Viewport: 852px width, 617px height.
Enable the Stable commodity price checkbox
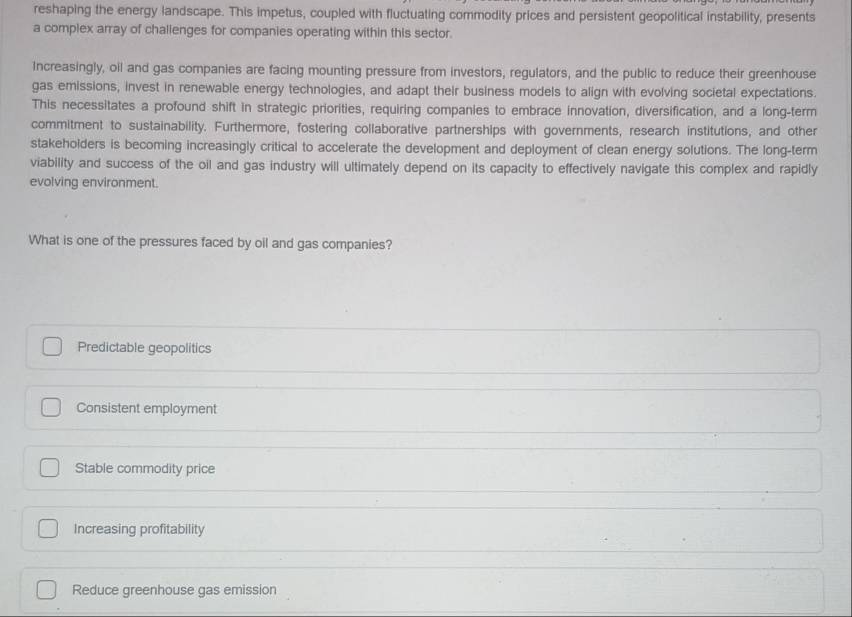[x=49, y=467]
